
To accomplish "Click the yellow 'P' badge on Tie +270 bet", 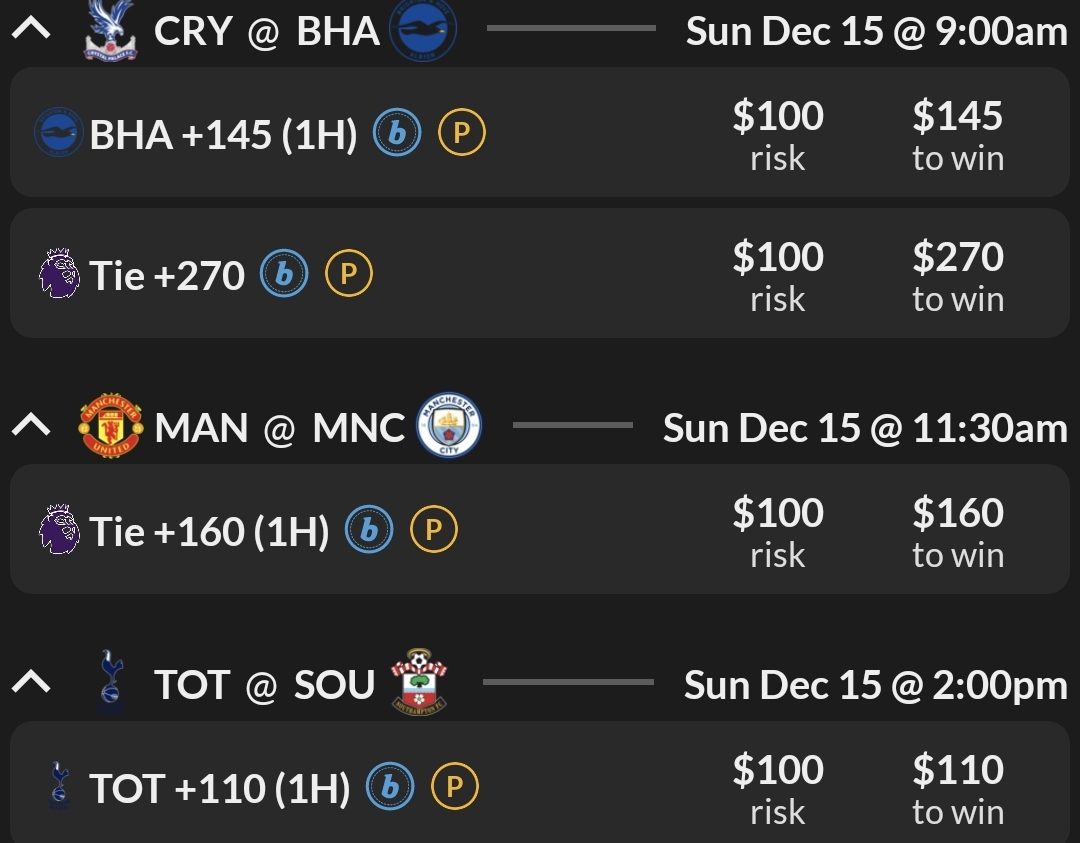I will (x=349, y=275).
